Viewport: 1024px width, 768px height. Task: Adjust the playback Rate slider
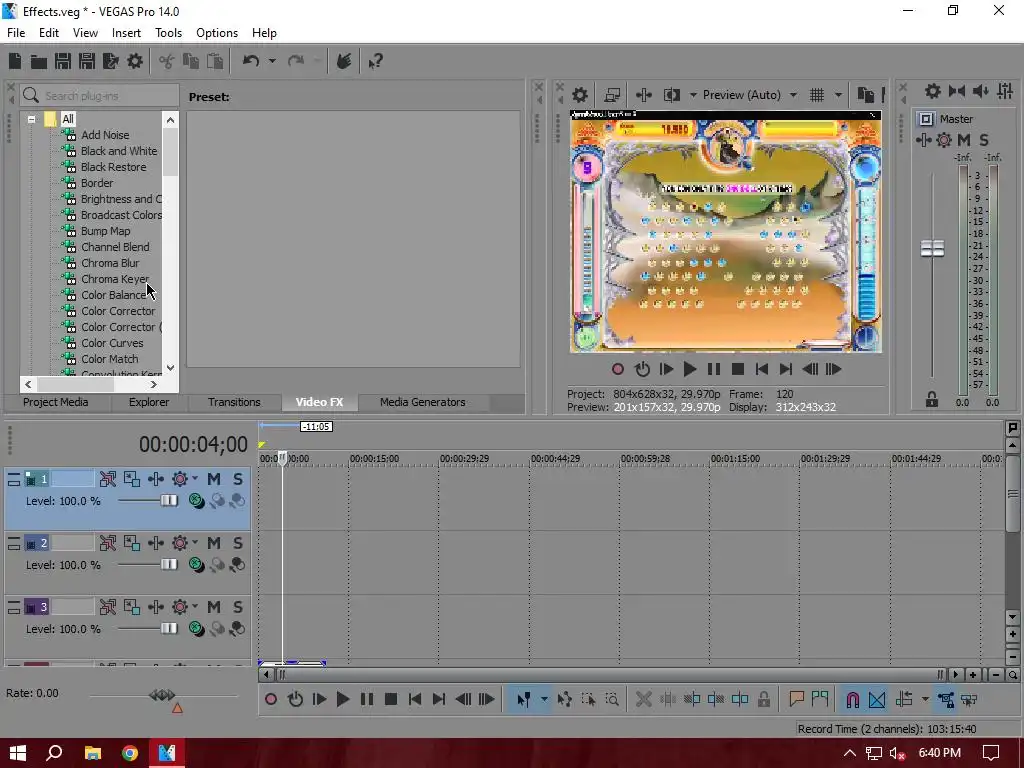(x=162, y=695)
